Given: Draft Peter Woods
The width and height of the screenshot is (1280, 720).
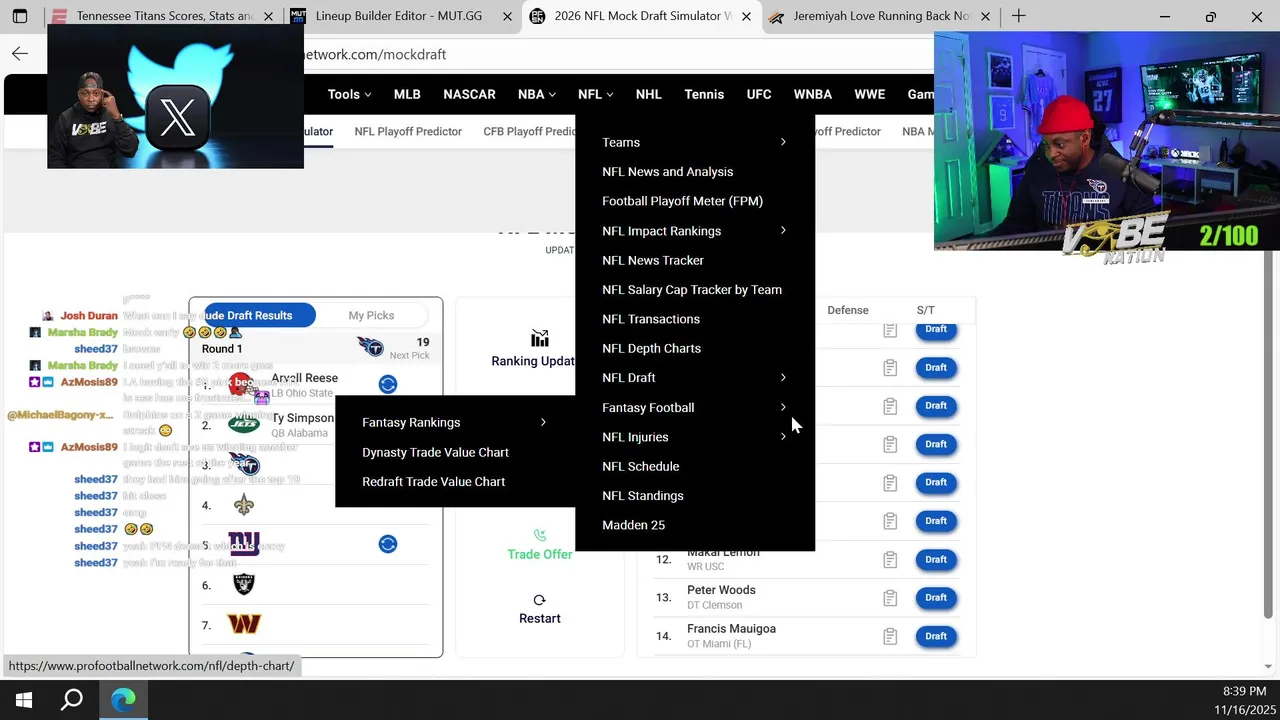Looking at the screenshot, I should coord(936,598).
